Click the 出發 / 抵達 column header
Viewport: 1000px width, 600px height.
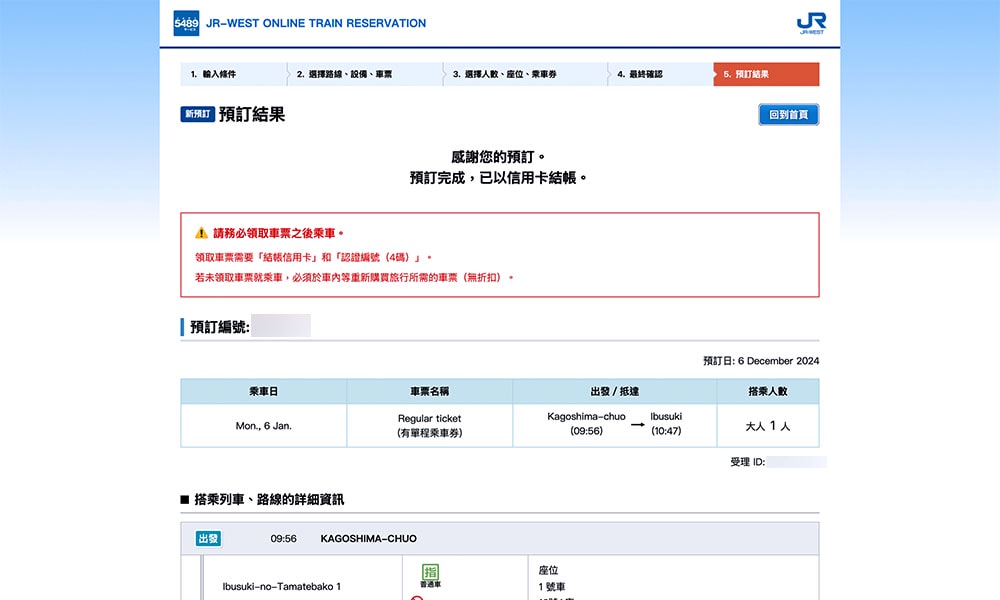[x=615, y=391]
